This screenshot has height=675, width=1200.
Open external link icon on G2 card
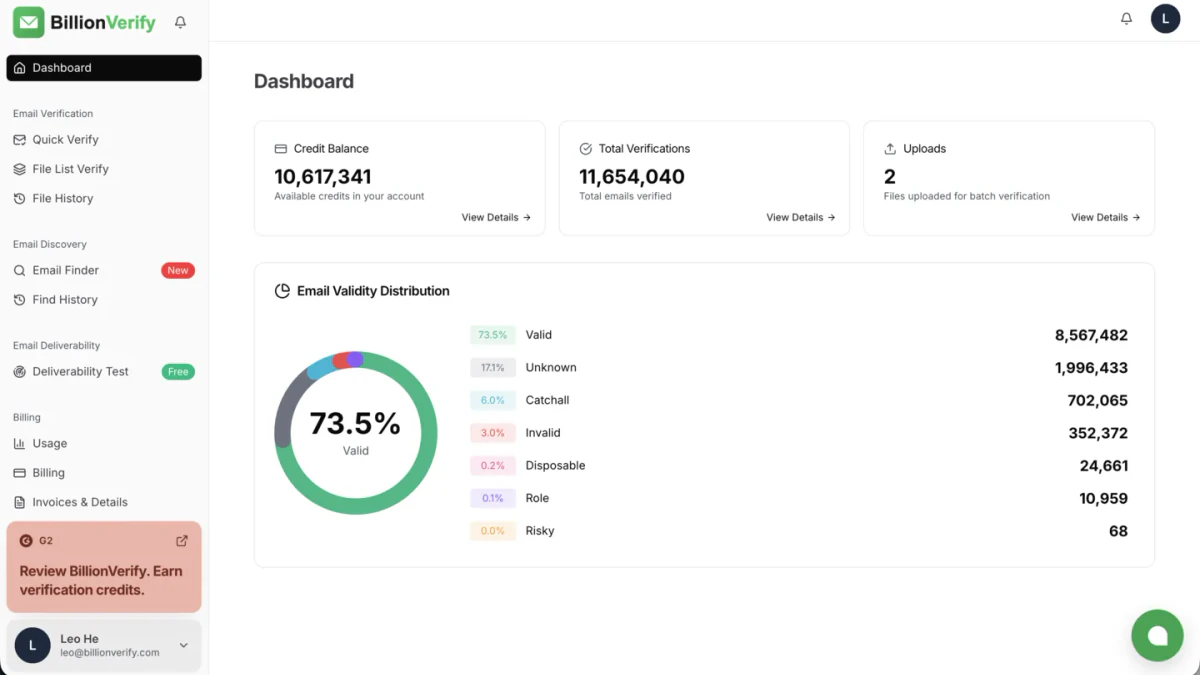(x=182, y=541)
